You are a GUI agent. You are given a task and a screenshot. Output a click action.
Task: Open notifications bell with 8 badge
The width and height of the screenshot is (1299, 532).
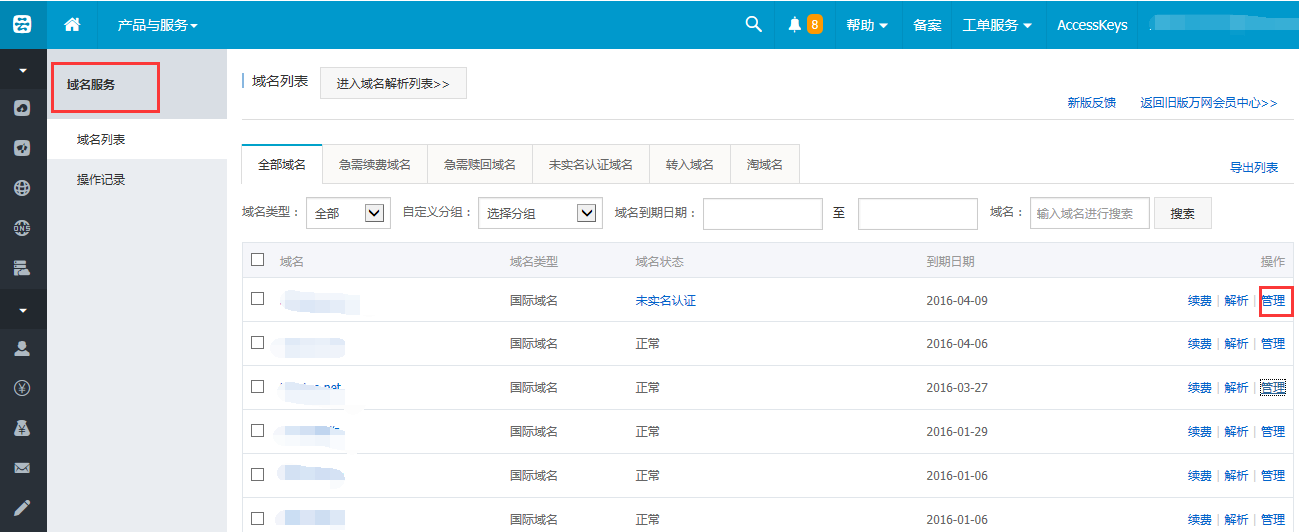pyautogui.click(x=804, y=24)
